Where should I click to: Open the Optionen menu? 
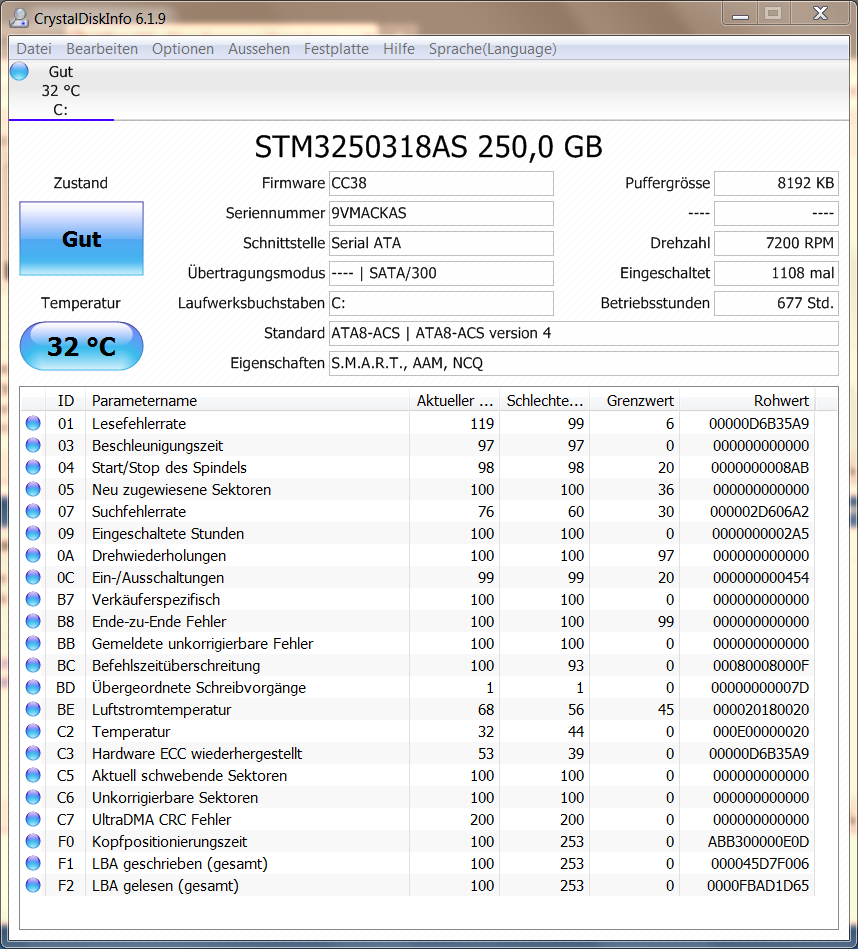point(183,49)
